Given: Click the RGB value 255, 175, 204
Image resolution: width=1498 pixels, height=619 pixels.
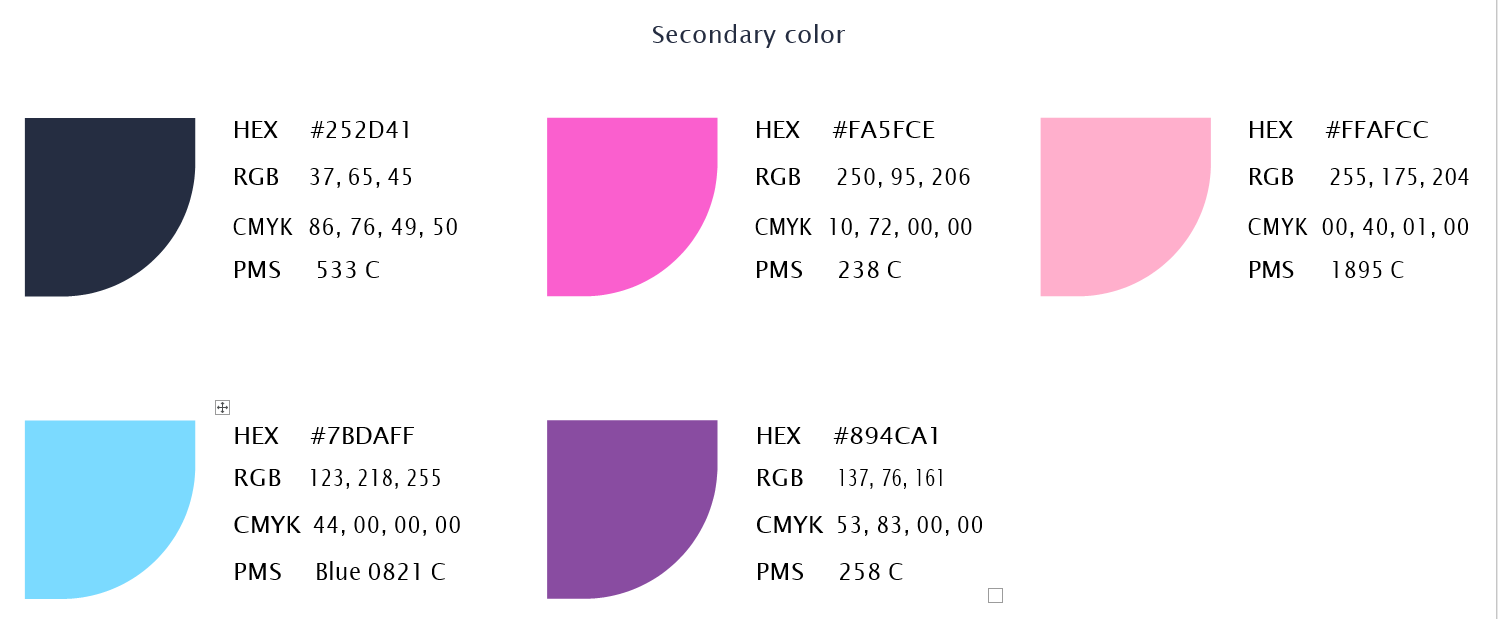Looking at the screenshot, I should coord(1399,178).
